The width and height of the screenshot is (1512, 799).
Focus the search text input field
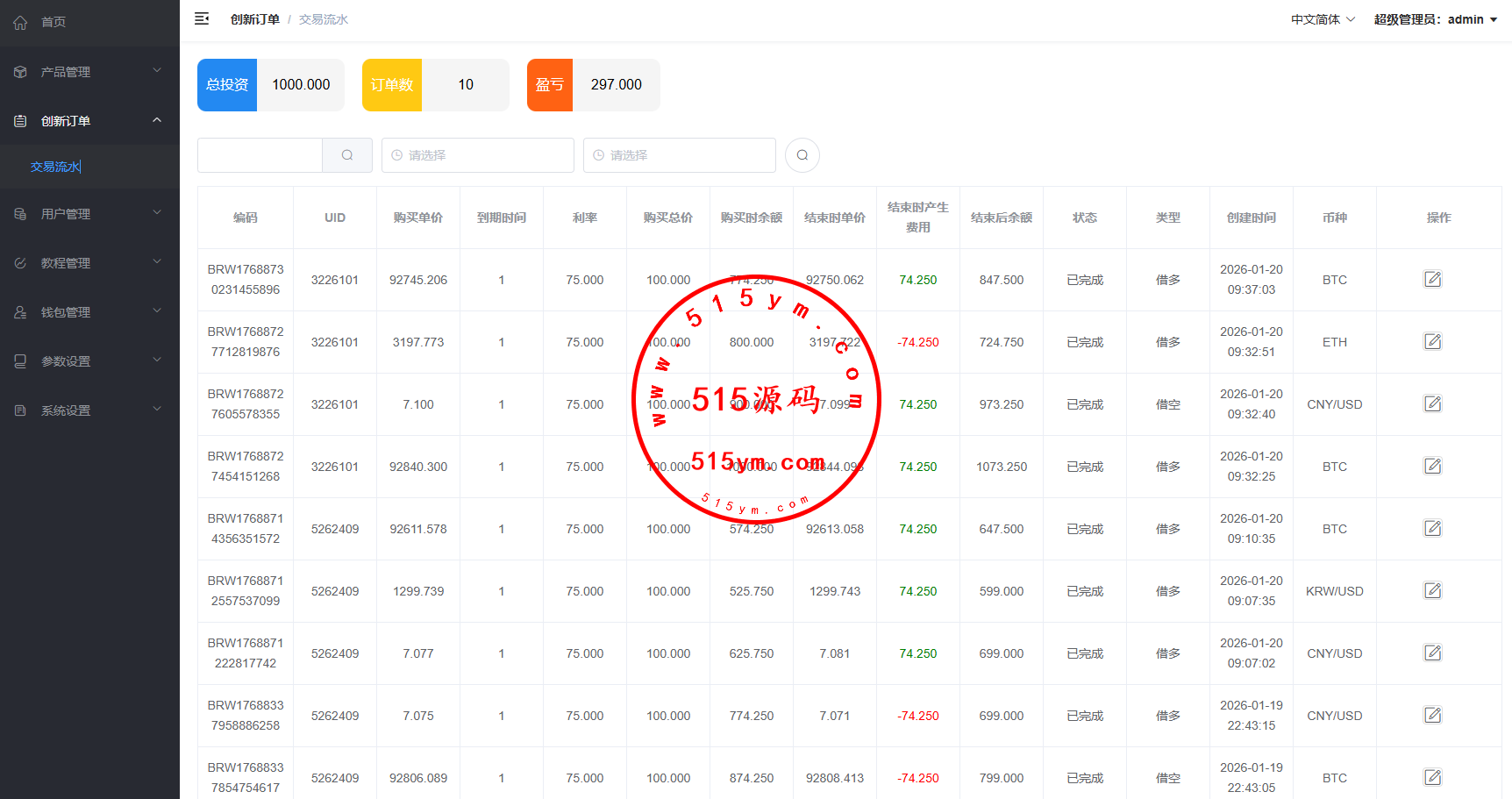260,155
